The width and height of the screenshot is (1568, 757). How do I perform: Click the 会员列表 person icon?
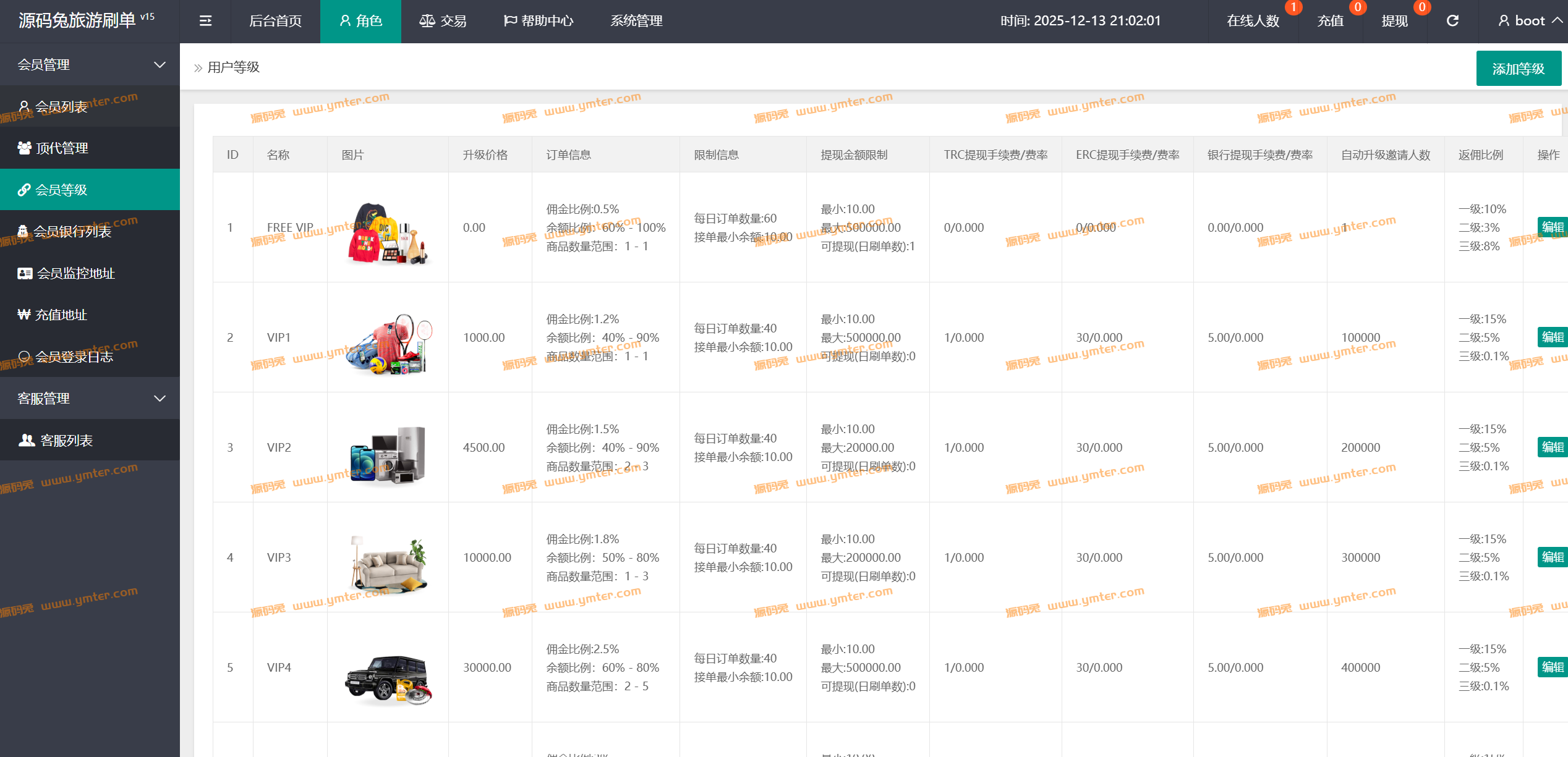24,106
